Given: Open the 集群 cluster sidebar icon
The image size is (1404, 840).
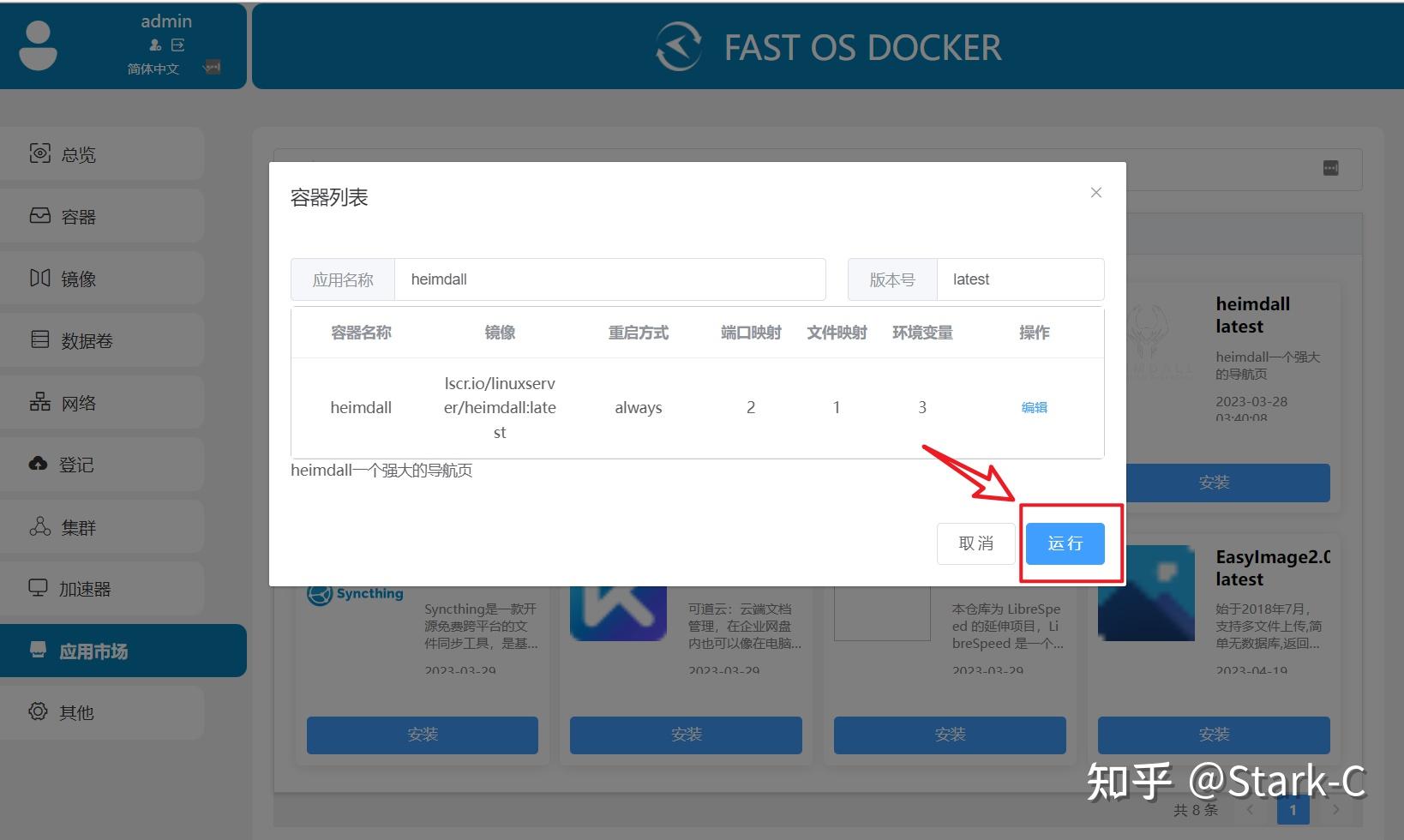Looking at the screenshot, I should tap(39, 526).
